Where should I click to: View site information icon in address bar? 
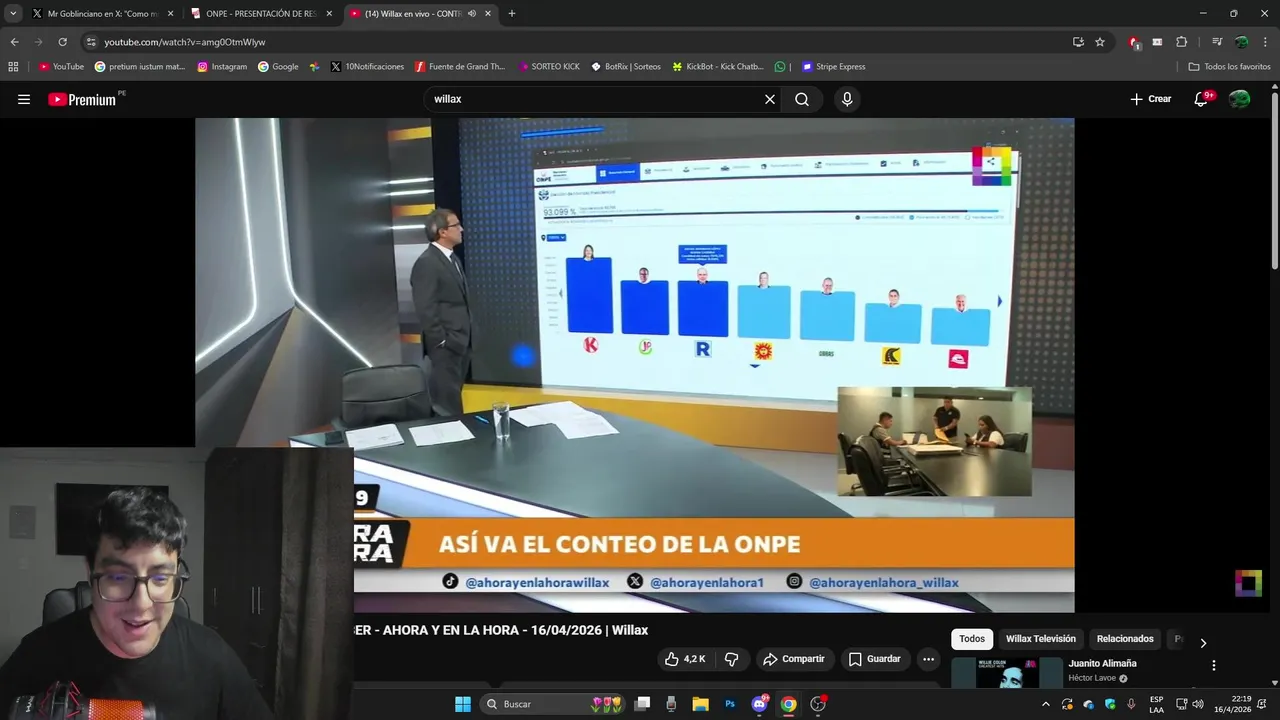(x=91, y=42)
